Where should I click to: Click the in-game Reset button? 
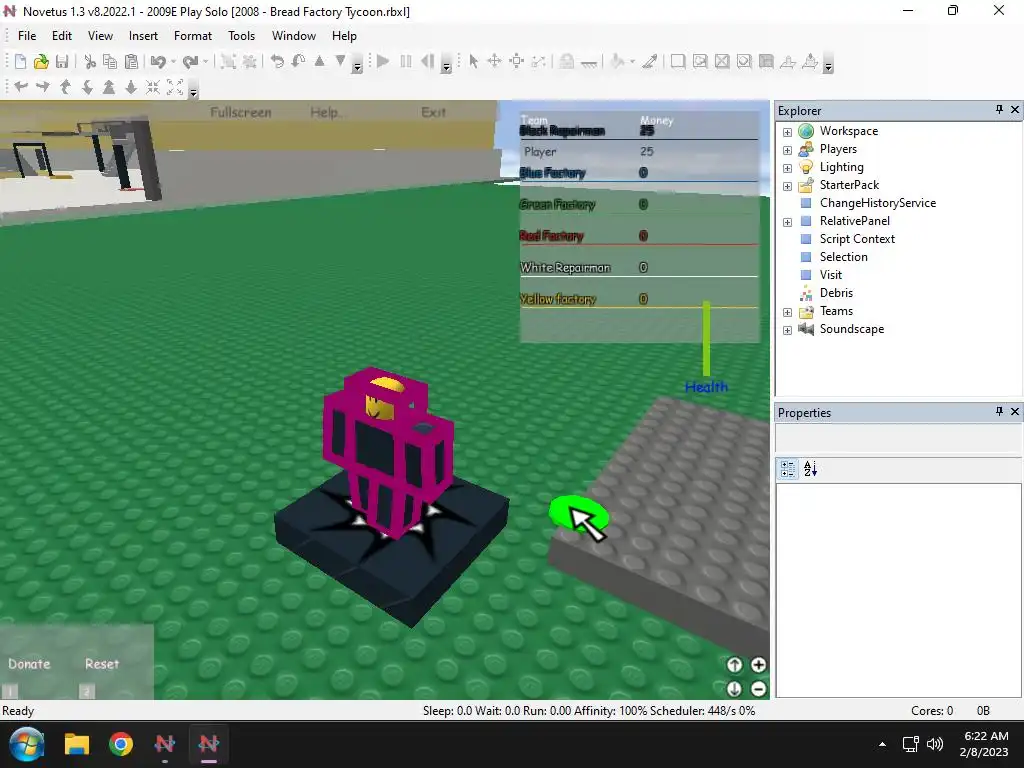[102, 664]
